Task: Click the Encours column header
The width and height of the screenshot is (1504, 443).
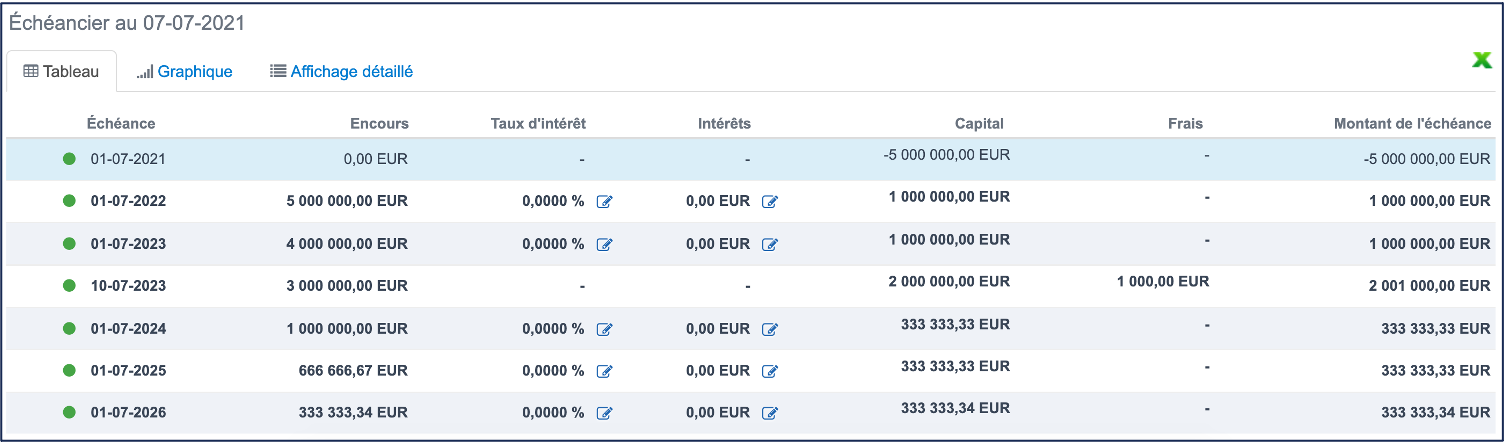Action: [379, 124]
